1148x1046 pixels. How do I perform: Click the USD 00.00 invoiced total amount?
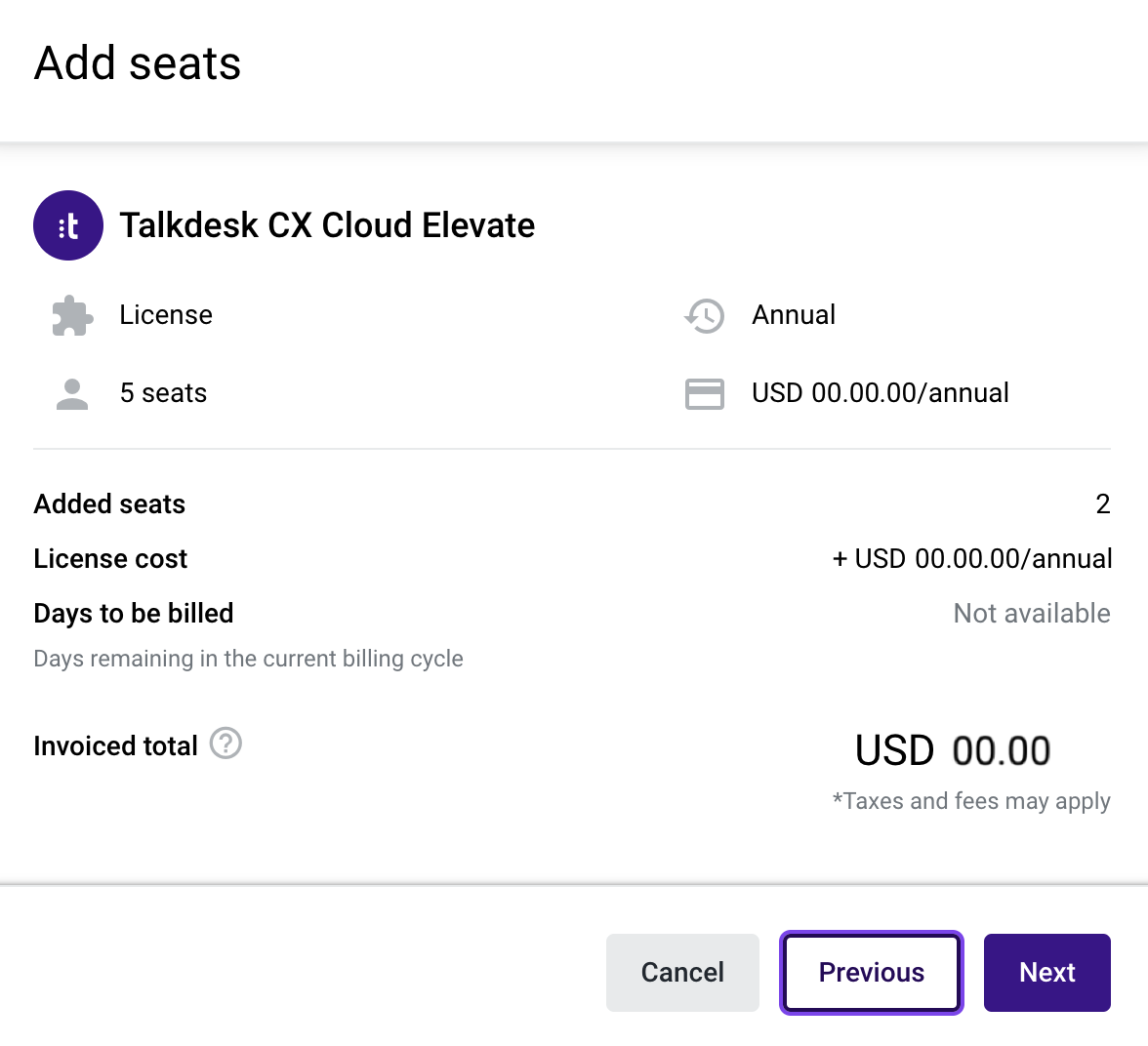953,751
